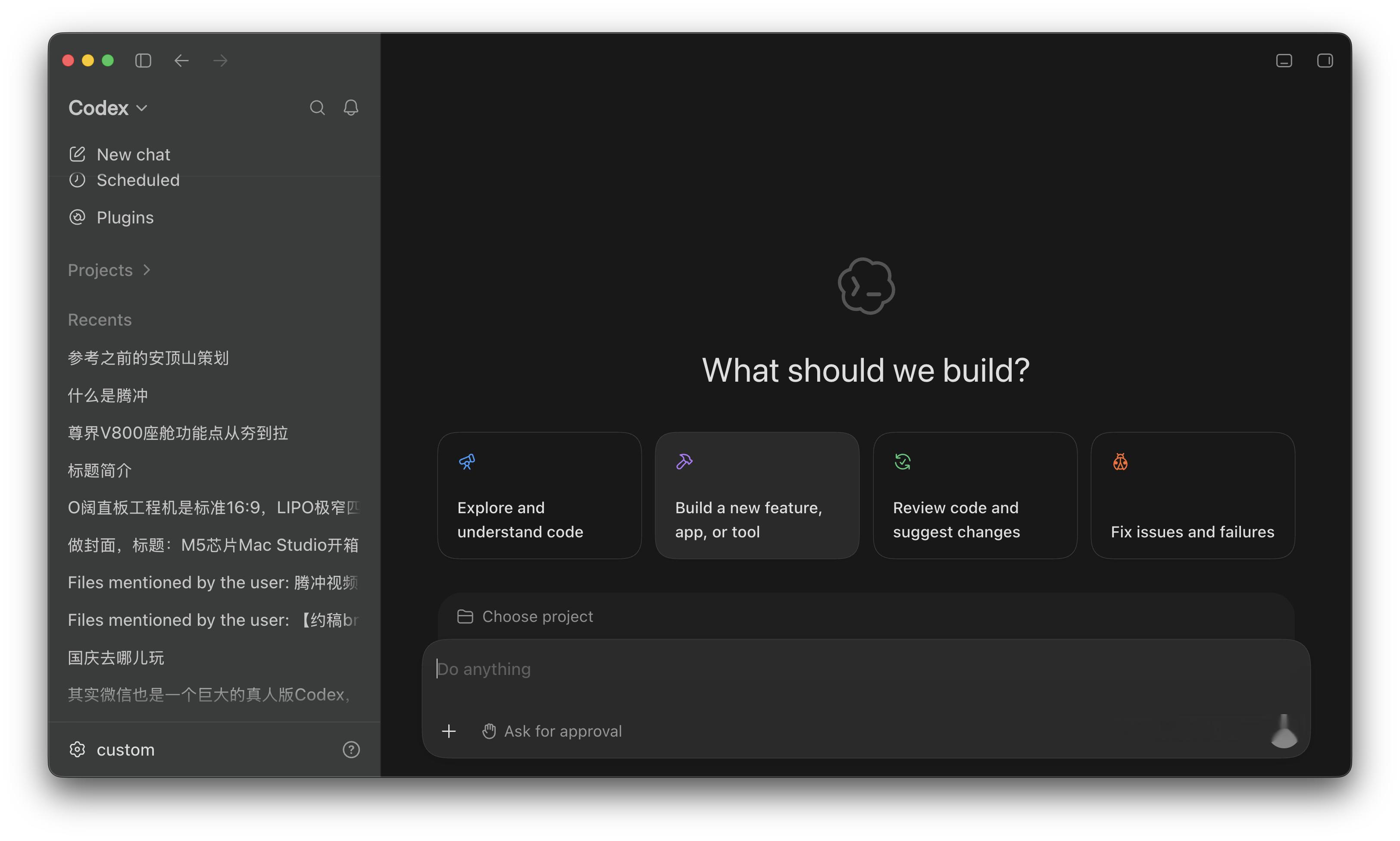Go forward with the right arrow
Viewport: 1400px width, 841px height.
pos(220,60)
